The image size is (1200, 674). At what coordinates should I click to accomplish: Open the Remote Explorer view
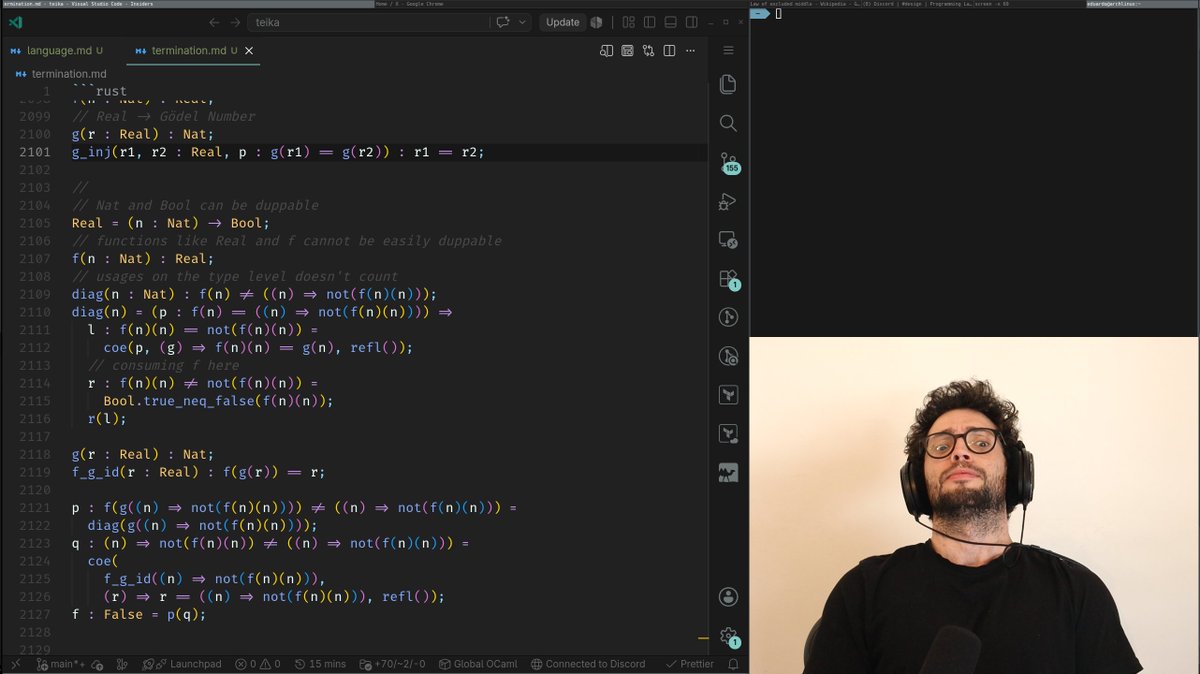[x=728, y=240]
